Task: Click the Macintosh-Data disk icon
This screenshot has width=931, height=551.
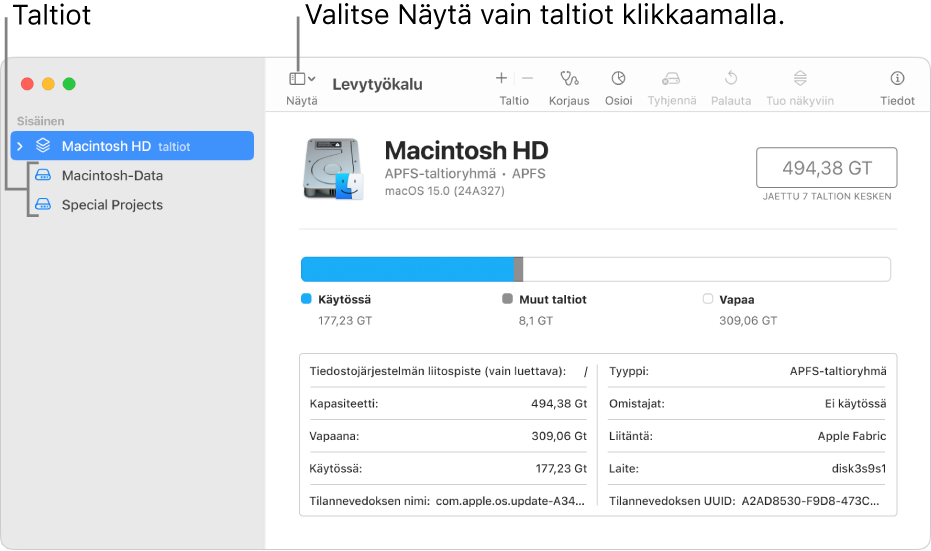Action: pos(43,175)
